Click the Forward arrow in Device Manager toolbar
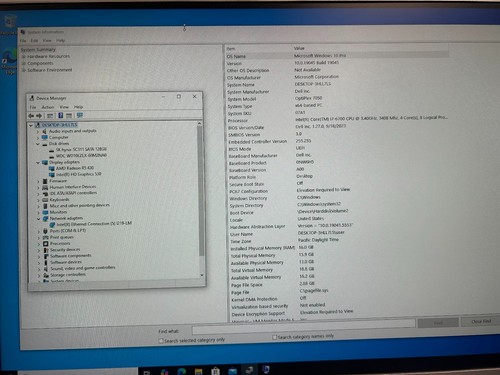 point(39,116)
